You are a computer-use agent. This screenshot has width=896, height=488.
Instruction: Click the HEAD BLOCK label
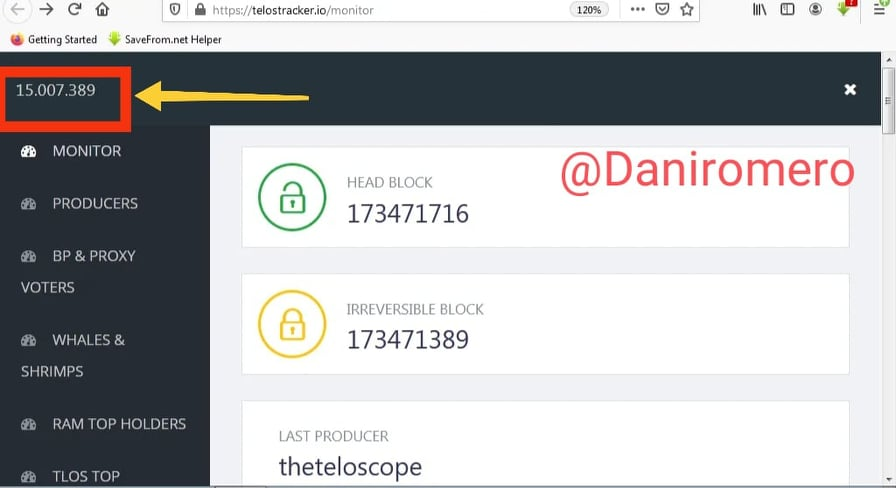[x=390, y=182]
